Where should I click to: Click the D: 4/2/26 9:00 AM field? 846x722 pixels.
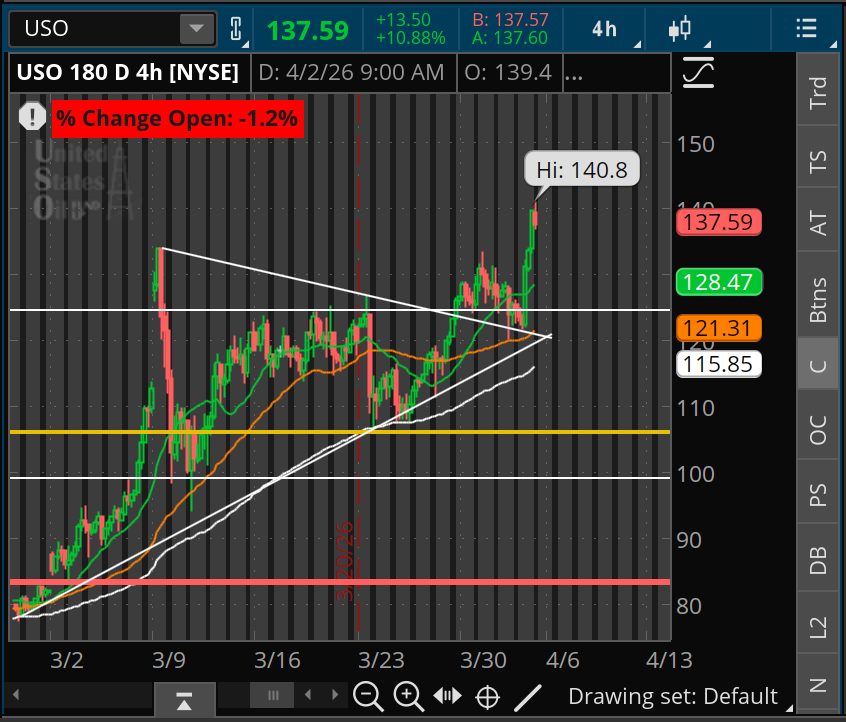[351, 72]
